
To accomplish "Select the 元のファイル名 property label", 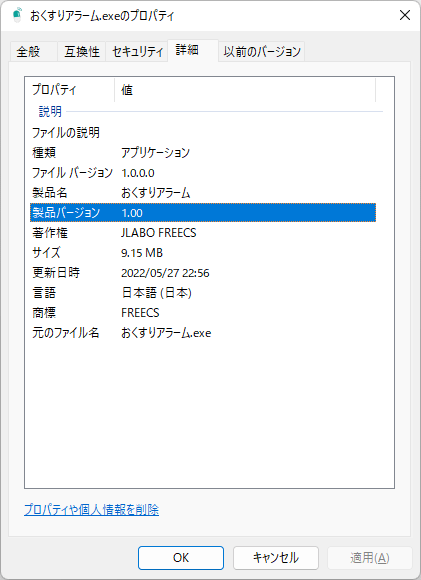I will pyautogui.click(x=65, y=333).
